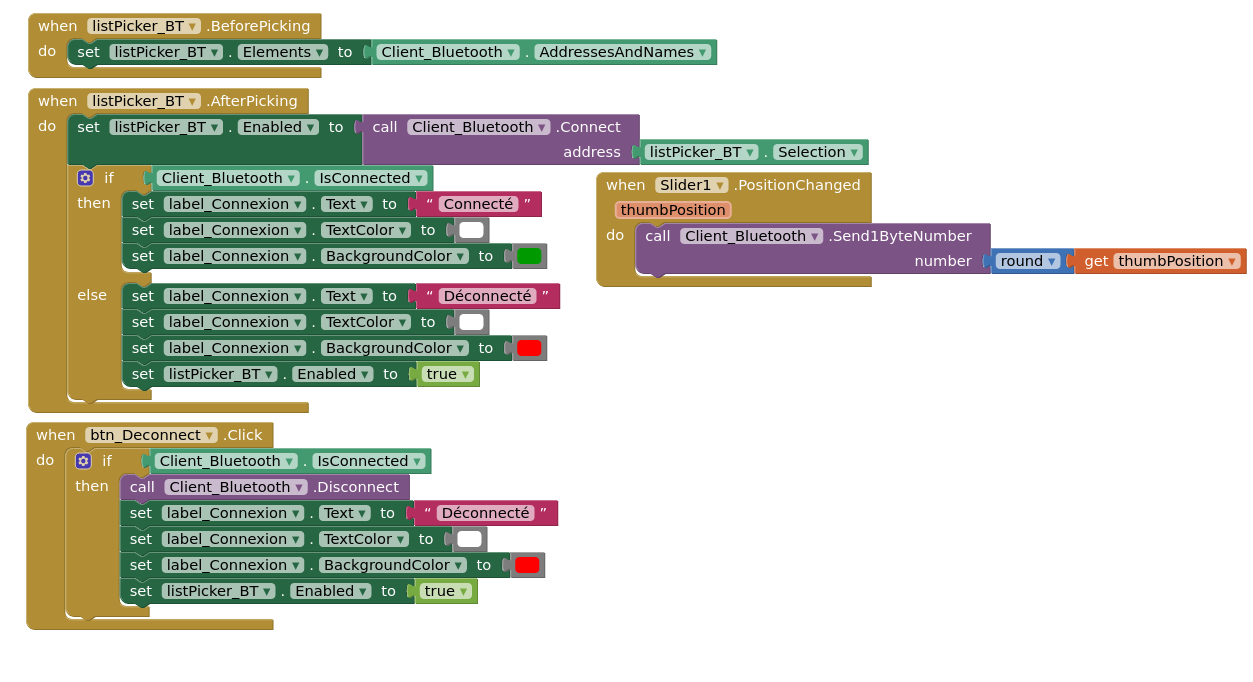This screenshot has width=1253, height=682.
Task: Click gear icon on btn_Deconnect if block
Action: coord(83,461)
